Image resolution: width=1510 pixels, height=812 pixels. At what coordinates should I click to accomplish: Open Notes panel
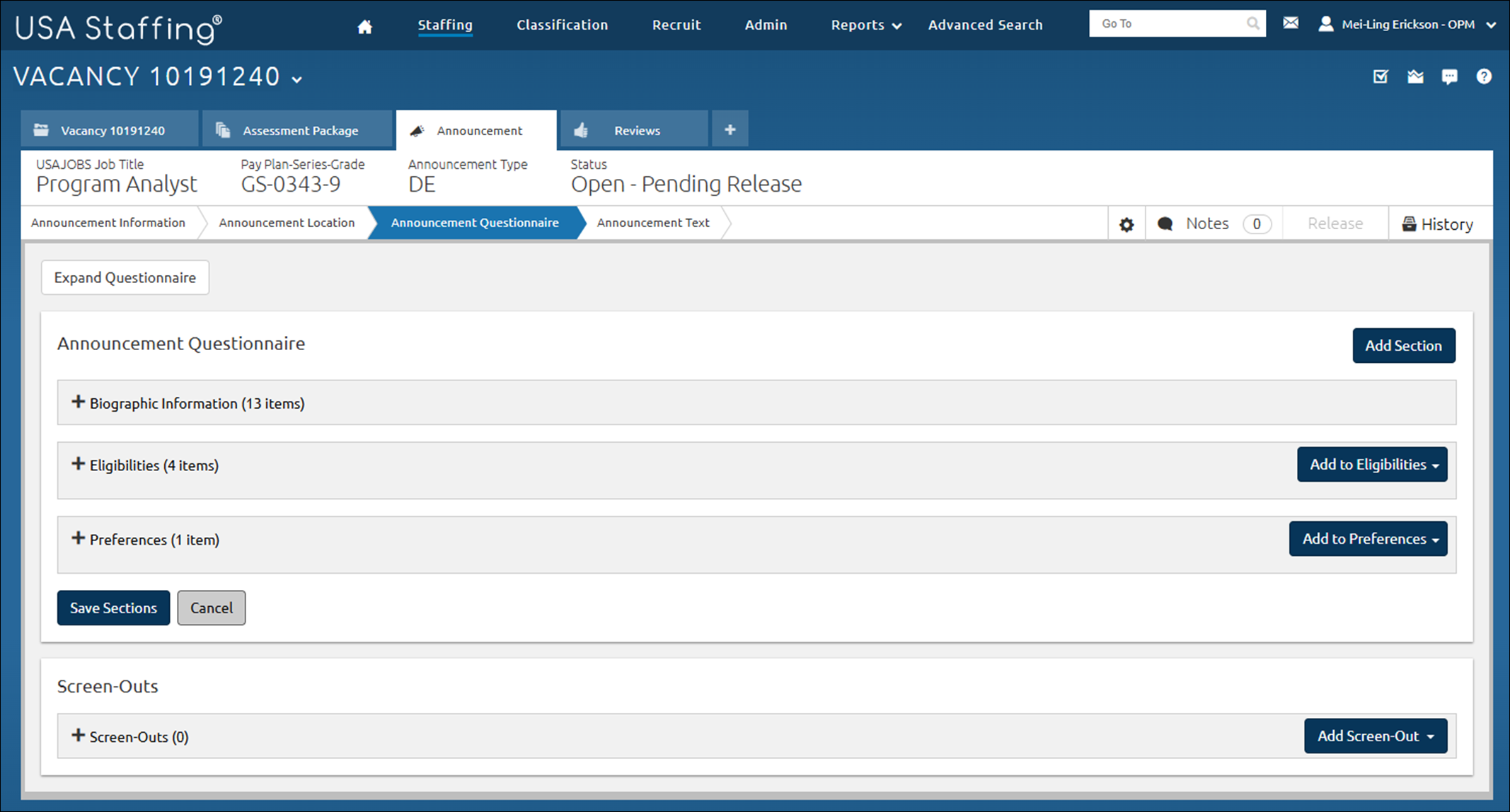1214,224
